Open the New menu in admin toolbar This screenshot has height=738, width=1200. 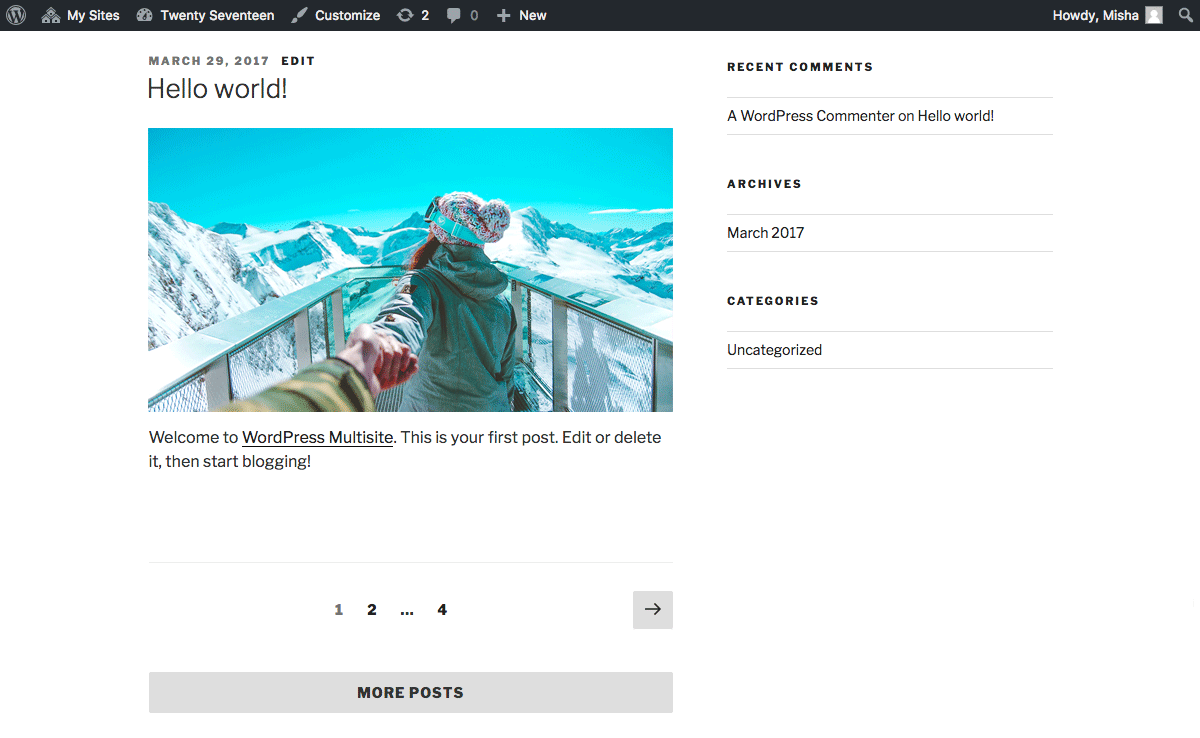click(521, 15)
